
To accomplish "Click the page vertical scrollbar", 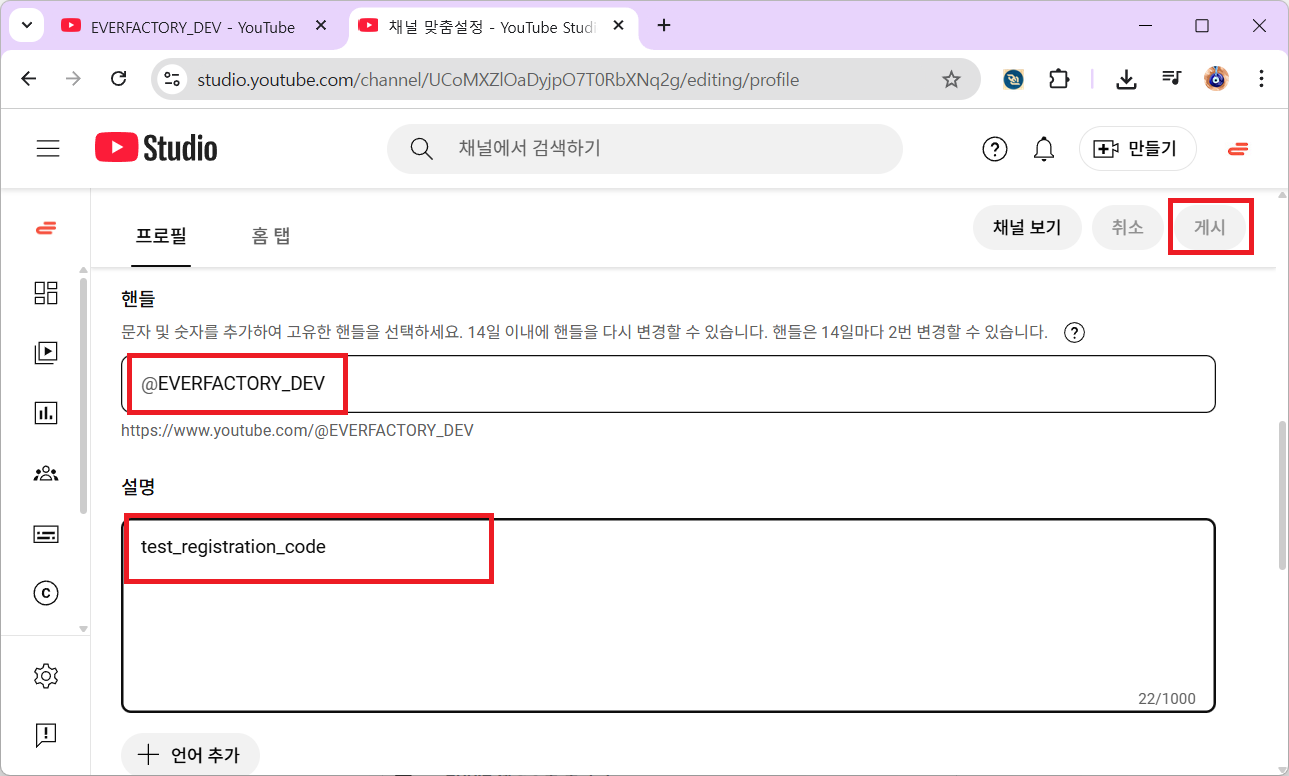I will click(1282, 495).
